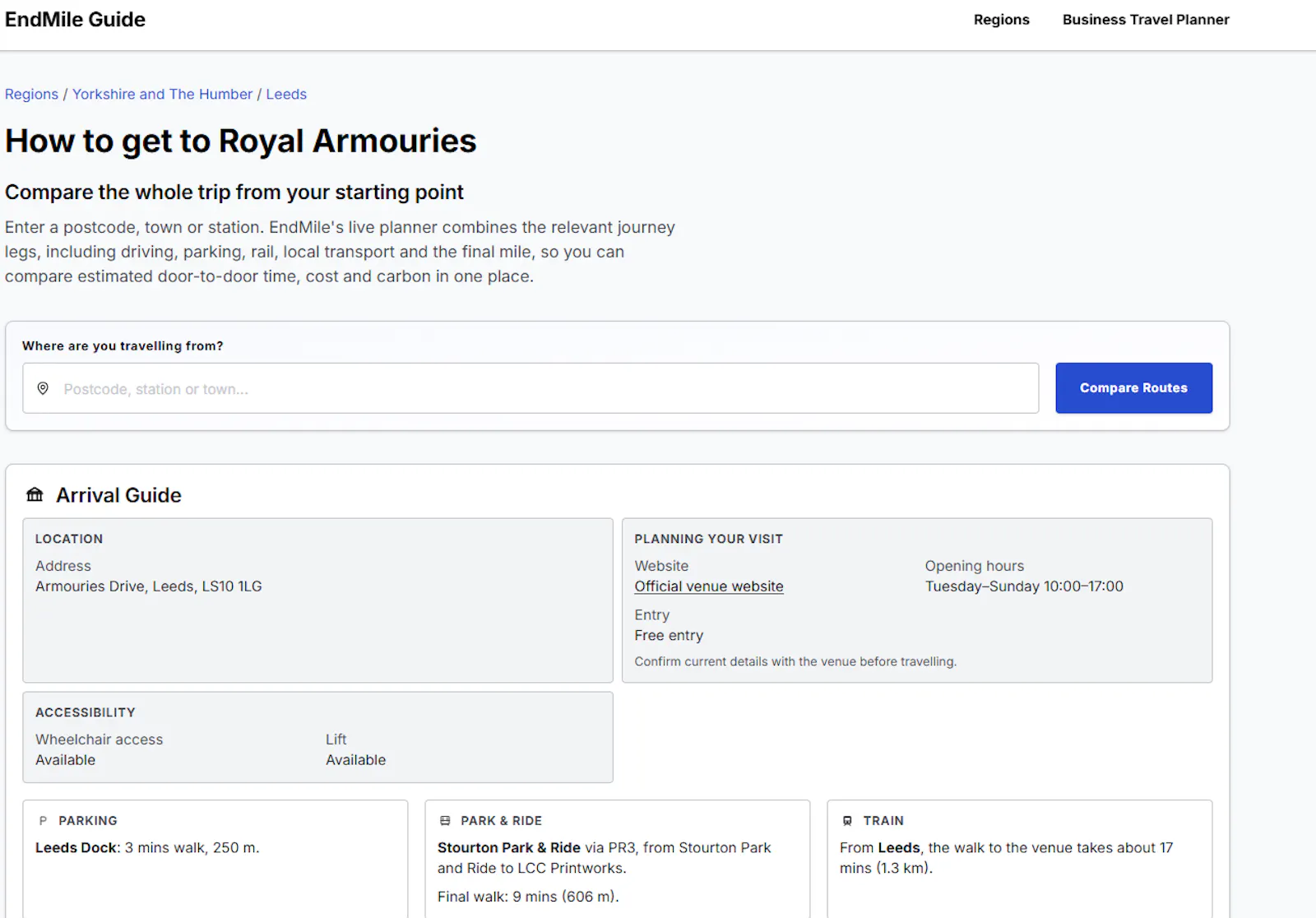Screen dimensions: 1316x918
Task: Click the museum icon beside Arrival Guide
Action: point(35,494)
